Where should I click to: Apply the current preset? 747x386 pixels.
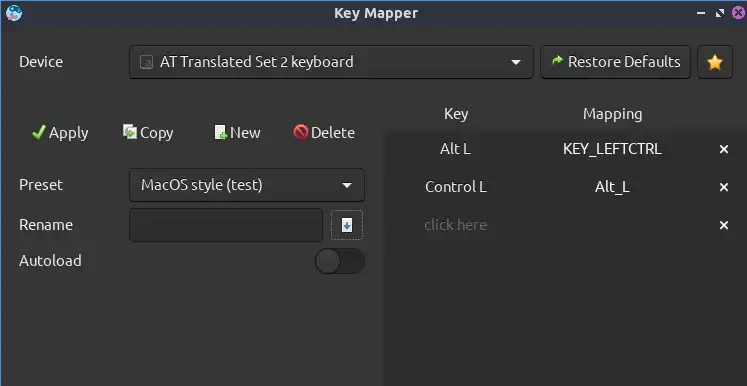click(x=60, y=132)
